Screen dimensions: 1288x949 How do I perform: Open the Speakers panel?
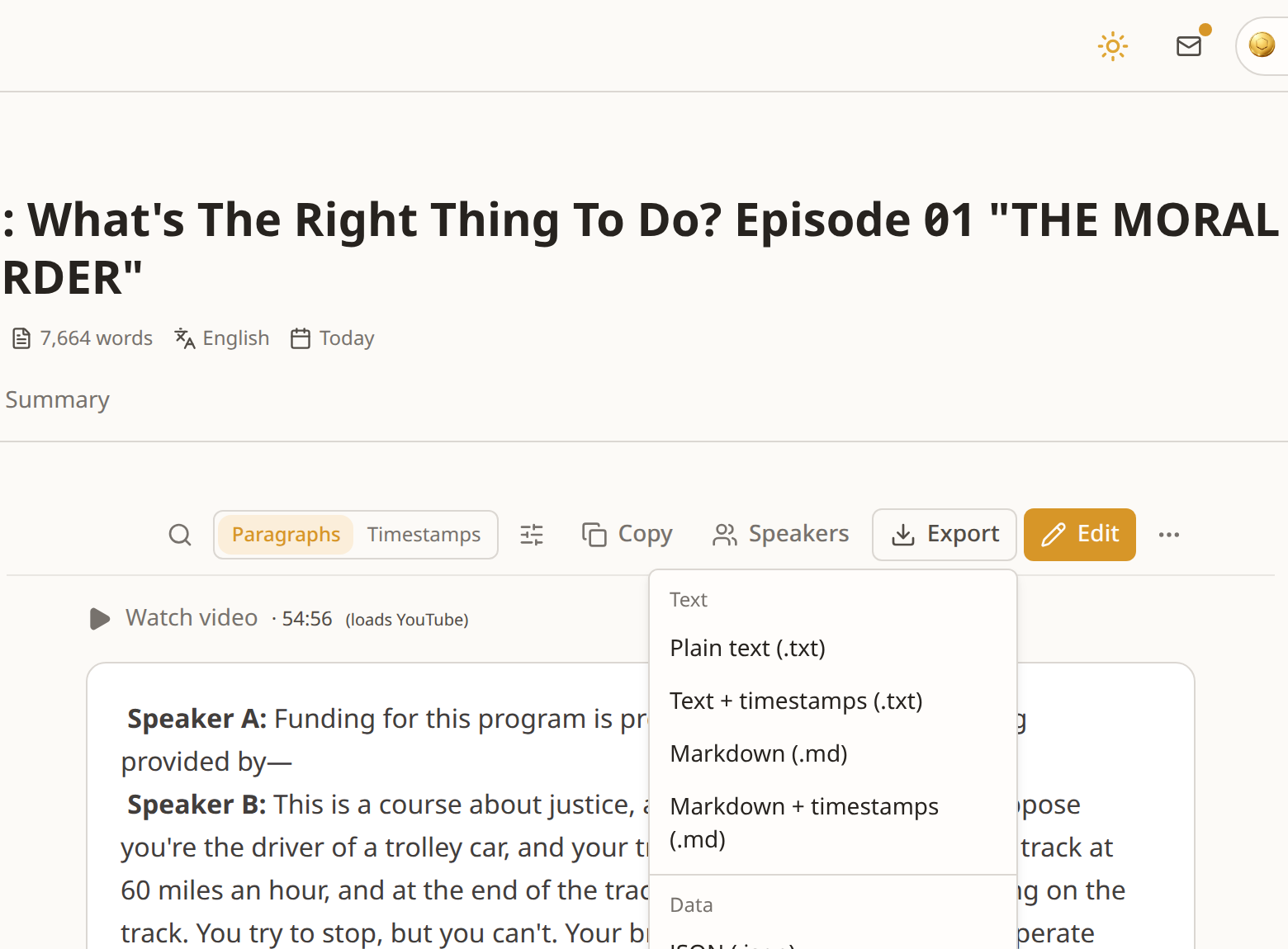[781, 535]
